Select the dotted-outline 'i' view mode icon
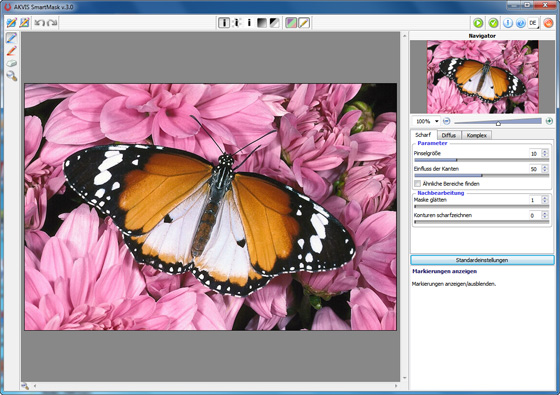Screen dimensions: 560x395 (x=237, y=23)
